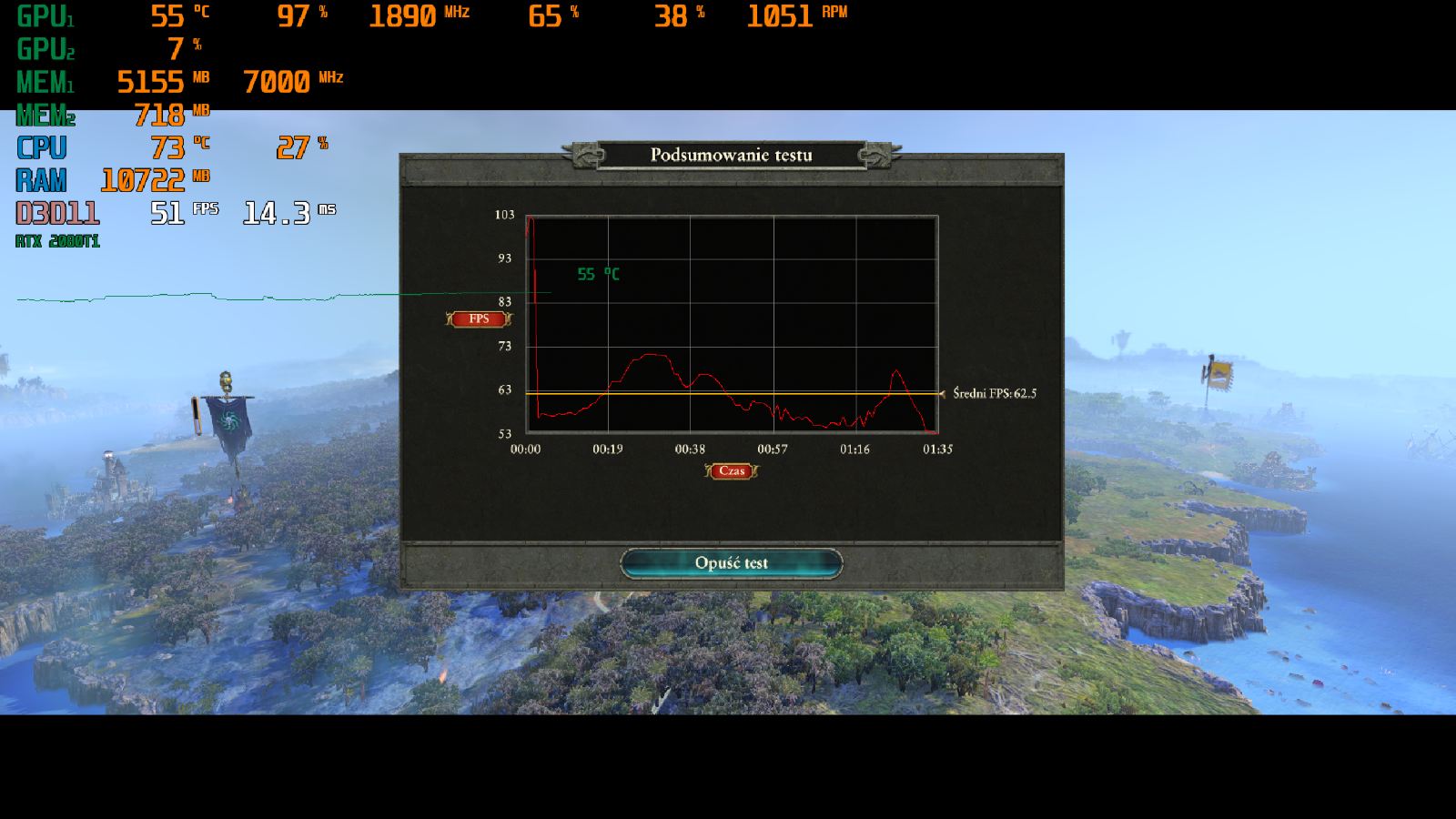Click the 1051 RPM fan speed reading
This screenshot has height=819, width=1456.
coord(797,15)
